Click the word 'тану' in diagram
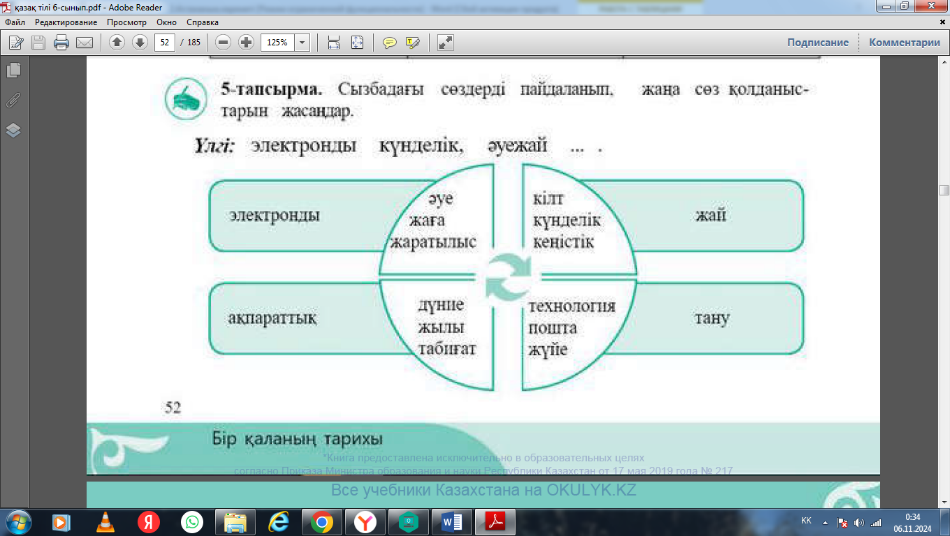 click(712, 318)
